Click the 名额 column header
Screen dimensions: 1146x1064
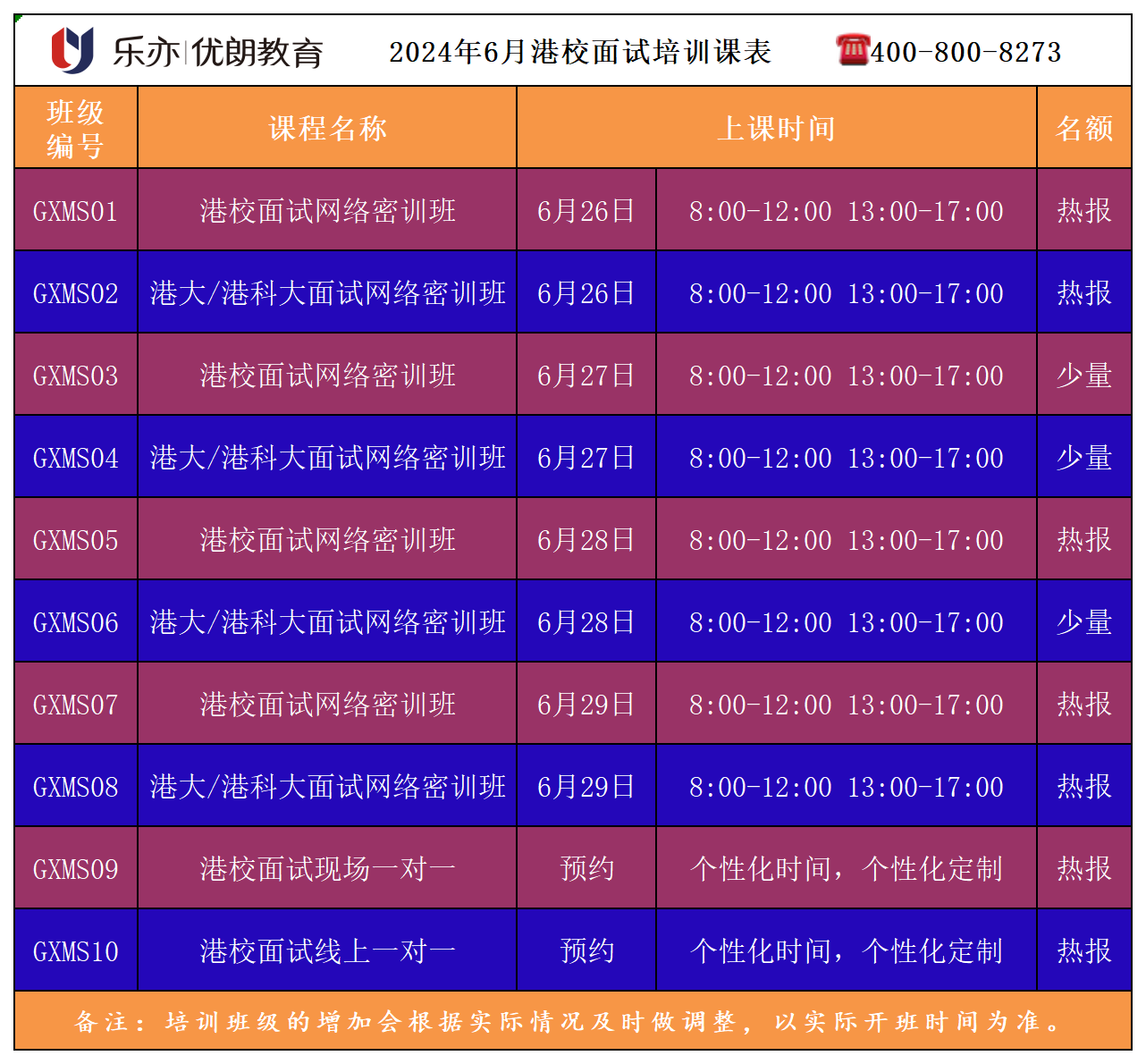(1083, 129)
